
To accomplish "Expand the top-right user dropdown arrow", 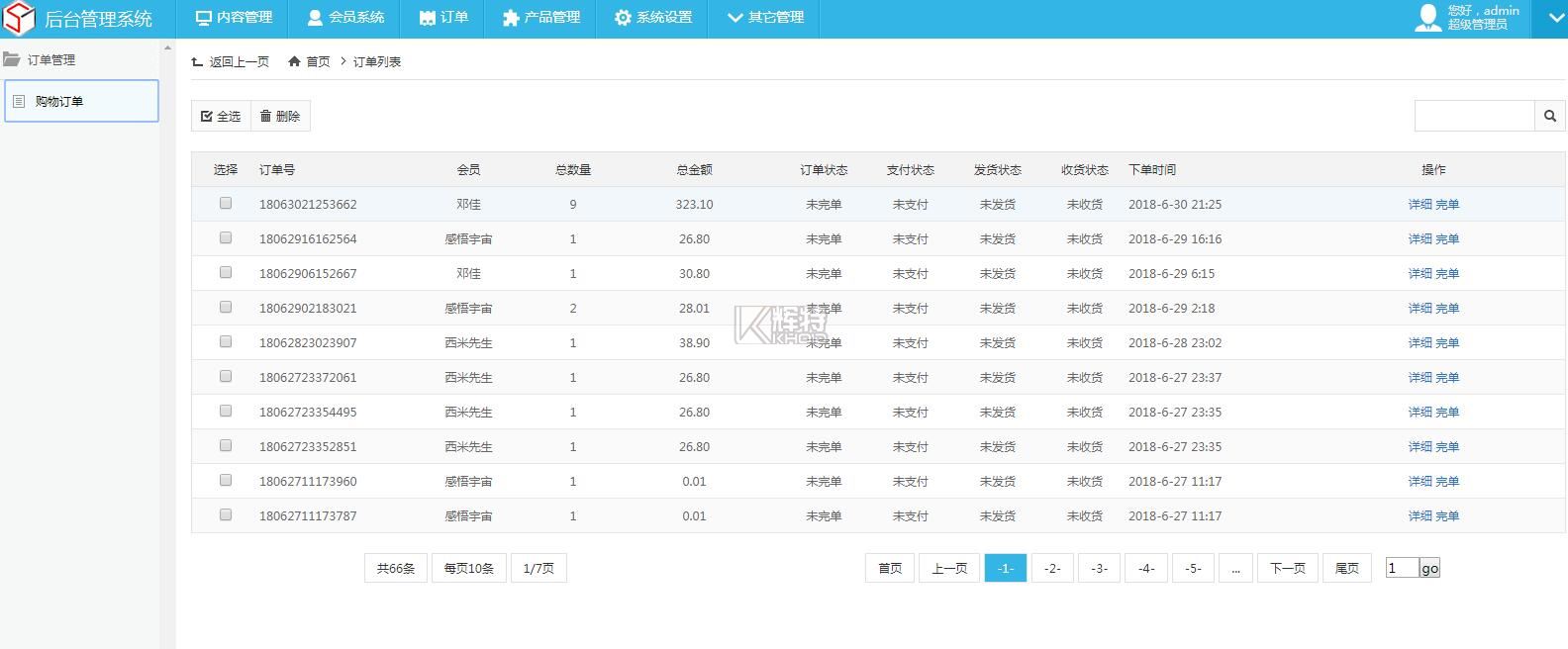I will [1549, 18].
